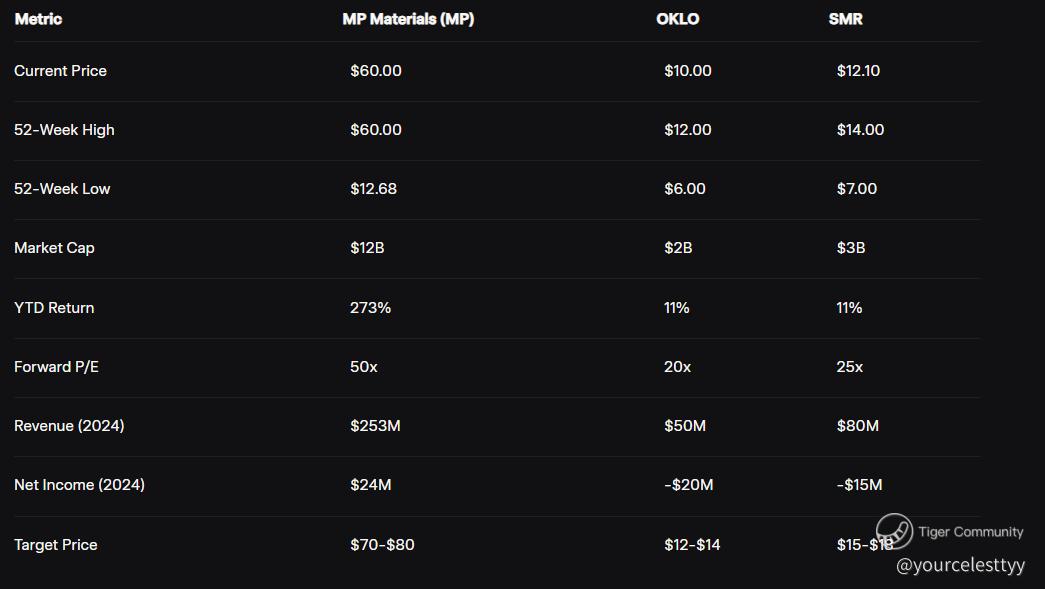Click the Target Price row label

[x=56, y=545]
